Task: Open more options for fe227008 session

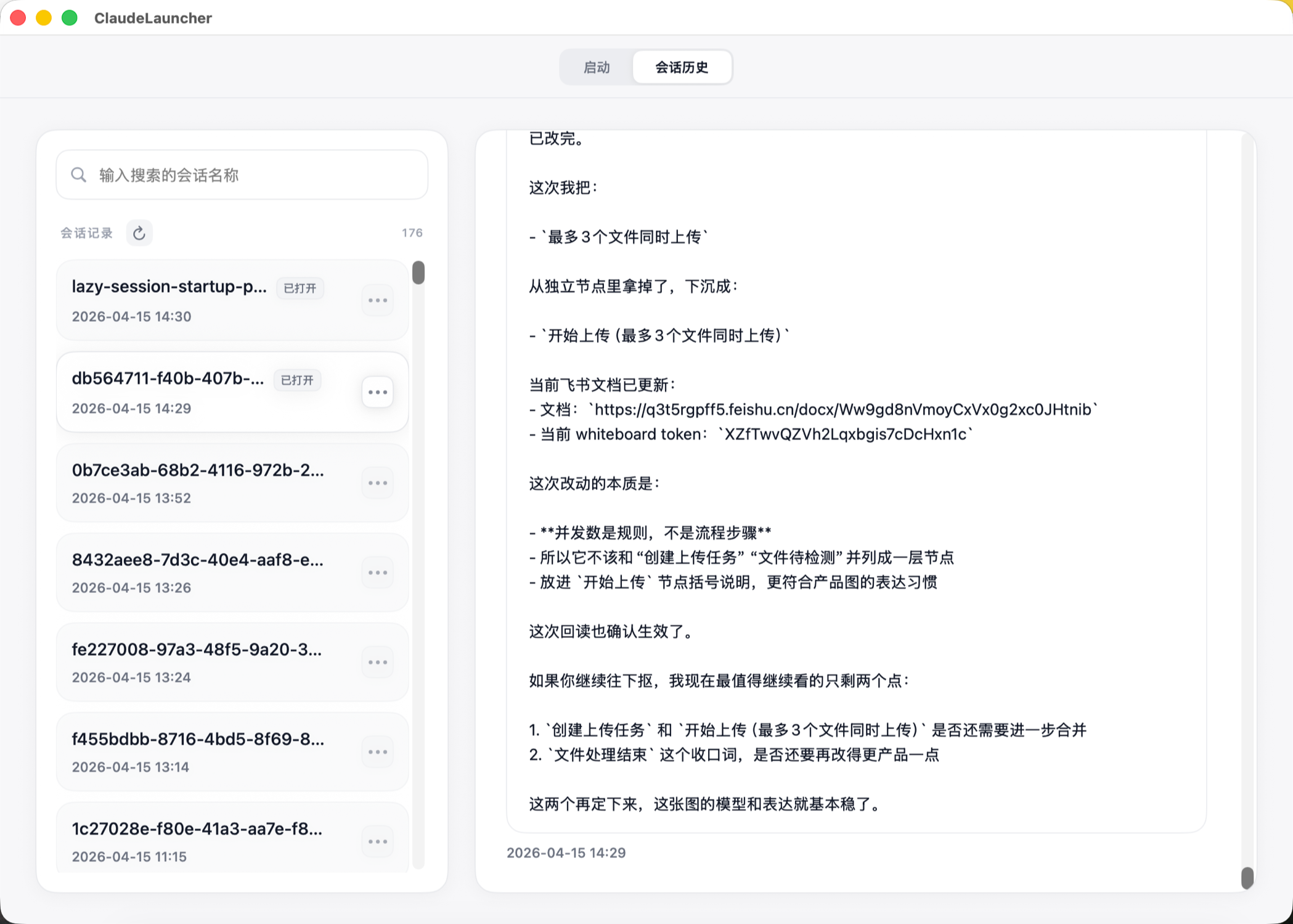Action: coord(377,662)
